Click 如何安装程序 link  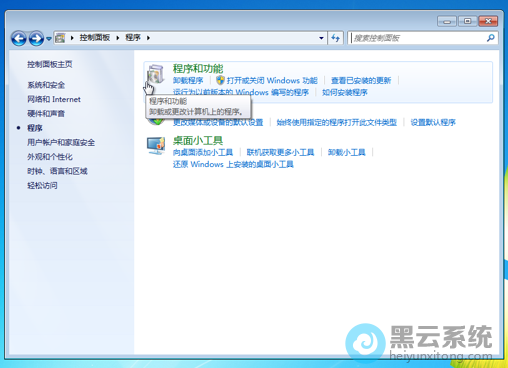(345, 92)
